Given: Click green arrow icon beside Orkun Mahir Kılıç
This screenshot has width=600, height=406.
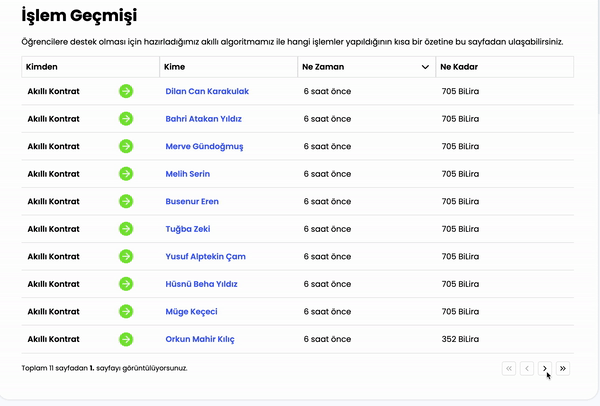Looking at the screenshot, I should pyautogui.click(x=126, y=339).
